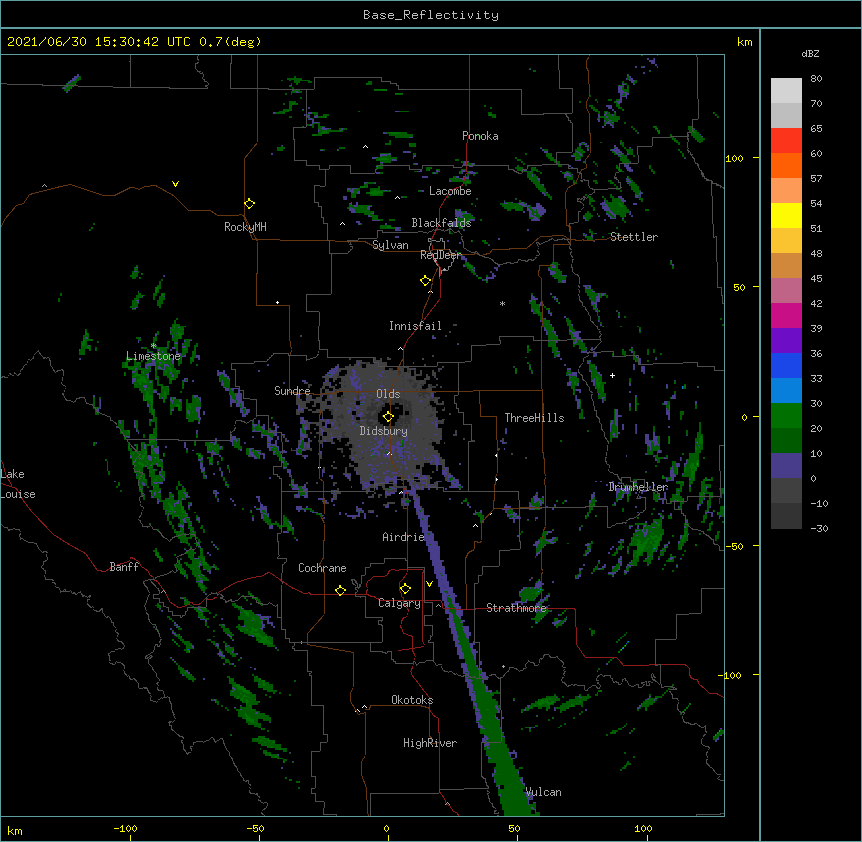
Task: Click the yellow diamond marker above RockyMH
Action: pos(250,204)
